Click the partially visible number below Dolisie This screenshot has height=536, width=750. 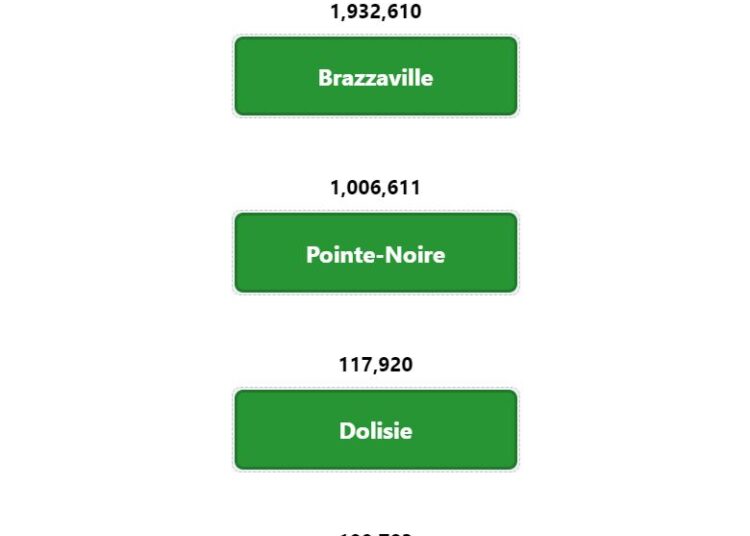pos(375,534)
